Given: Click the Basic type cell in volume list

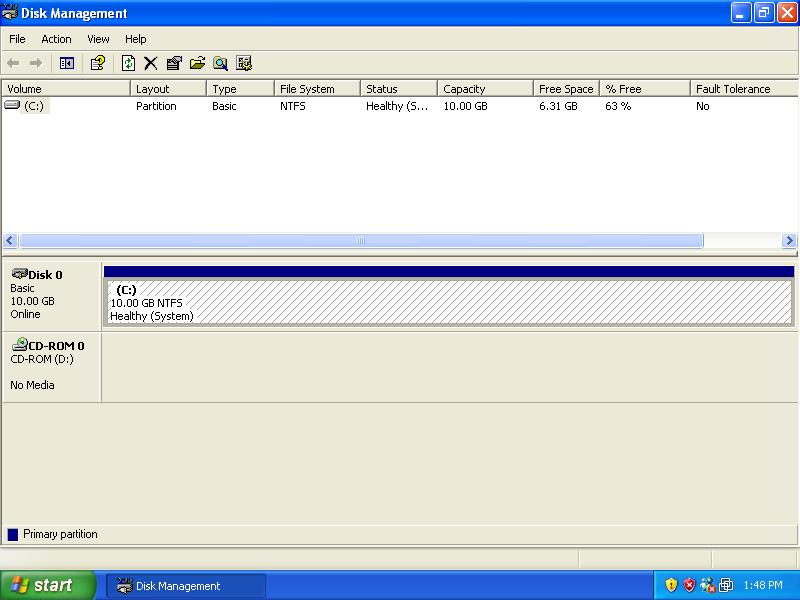Looking at the screenshot, I should tap(224, 106).
